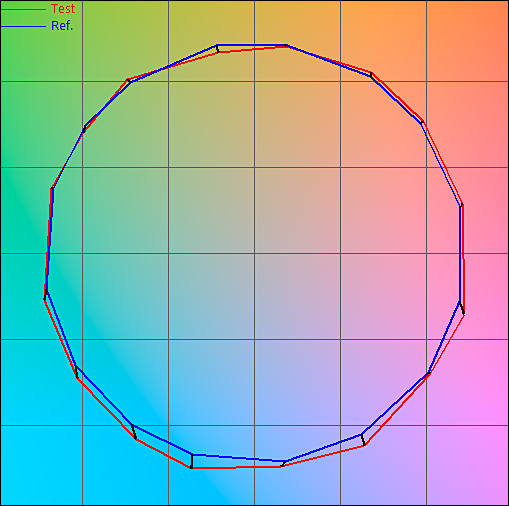The height and width of the screenshot is (506, 509).
Task: Click the bottommost horizontal red test segment
Action: coord(236,467)
